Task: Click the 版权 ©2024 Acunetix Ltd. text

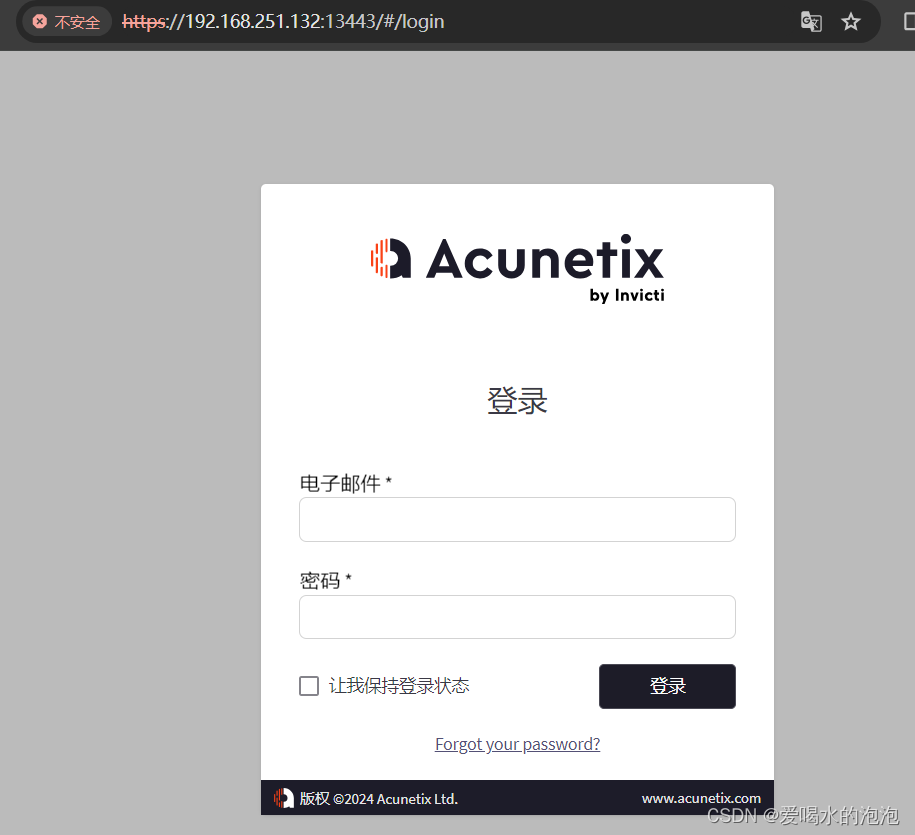Action: coord(379,798)
